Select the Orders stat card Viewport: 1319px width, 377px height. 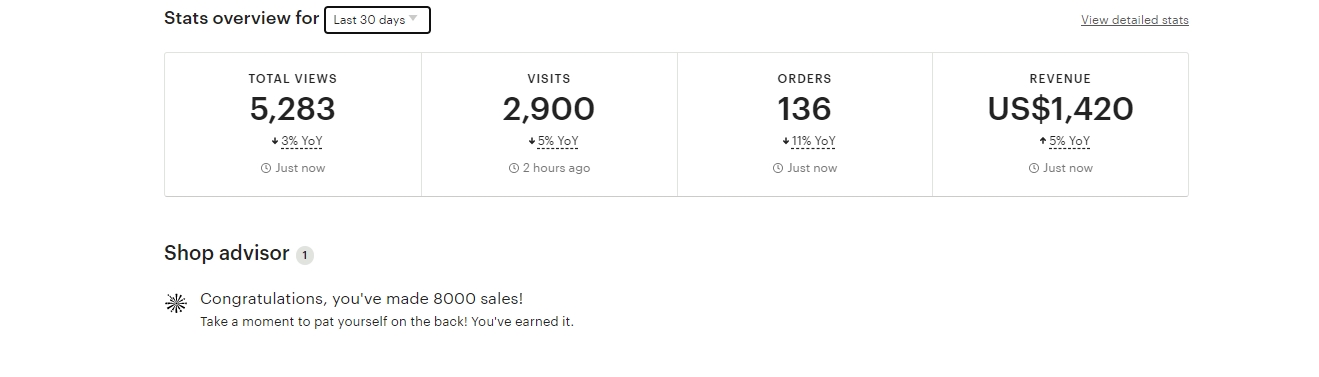805,124
